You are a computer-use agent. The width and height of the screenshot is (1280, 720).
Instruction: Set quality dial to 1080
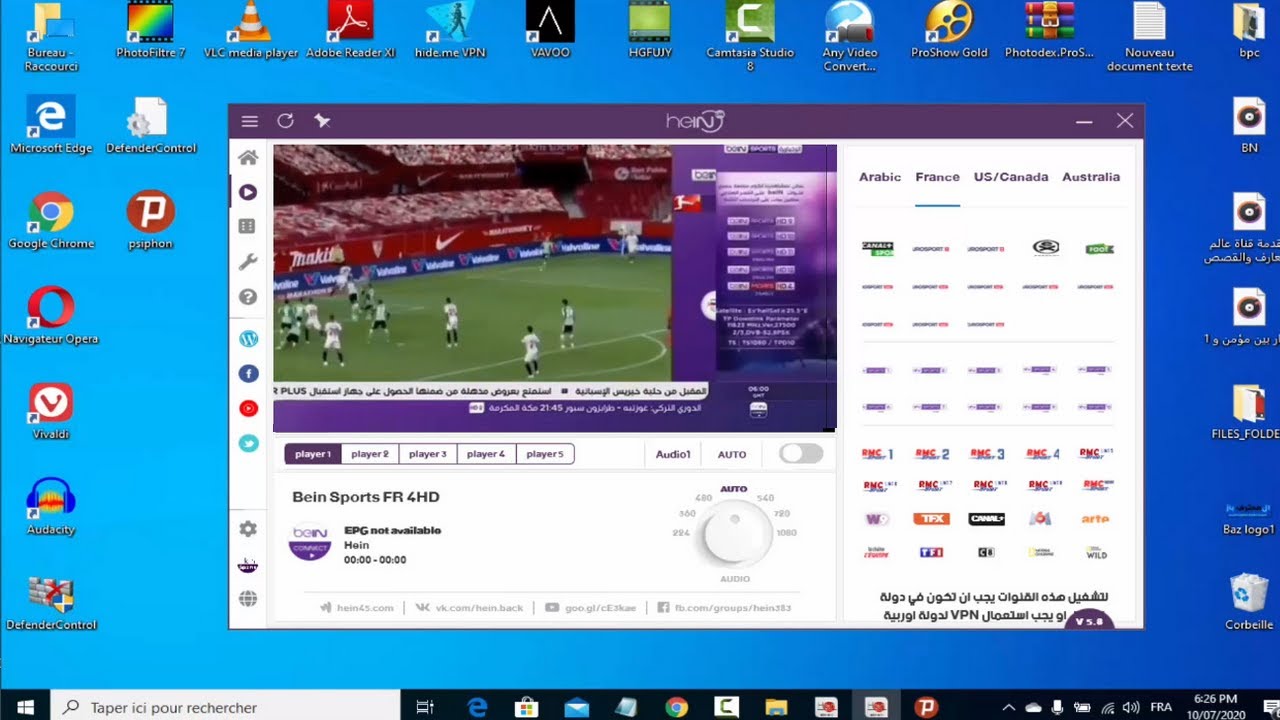pyautogui.click(x=786, y=533)
